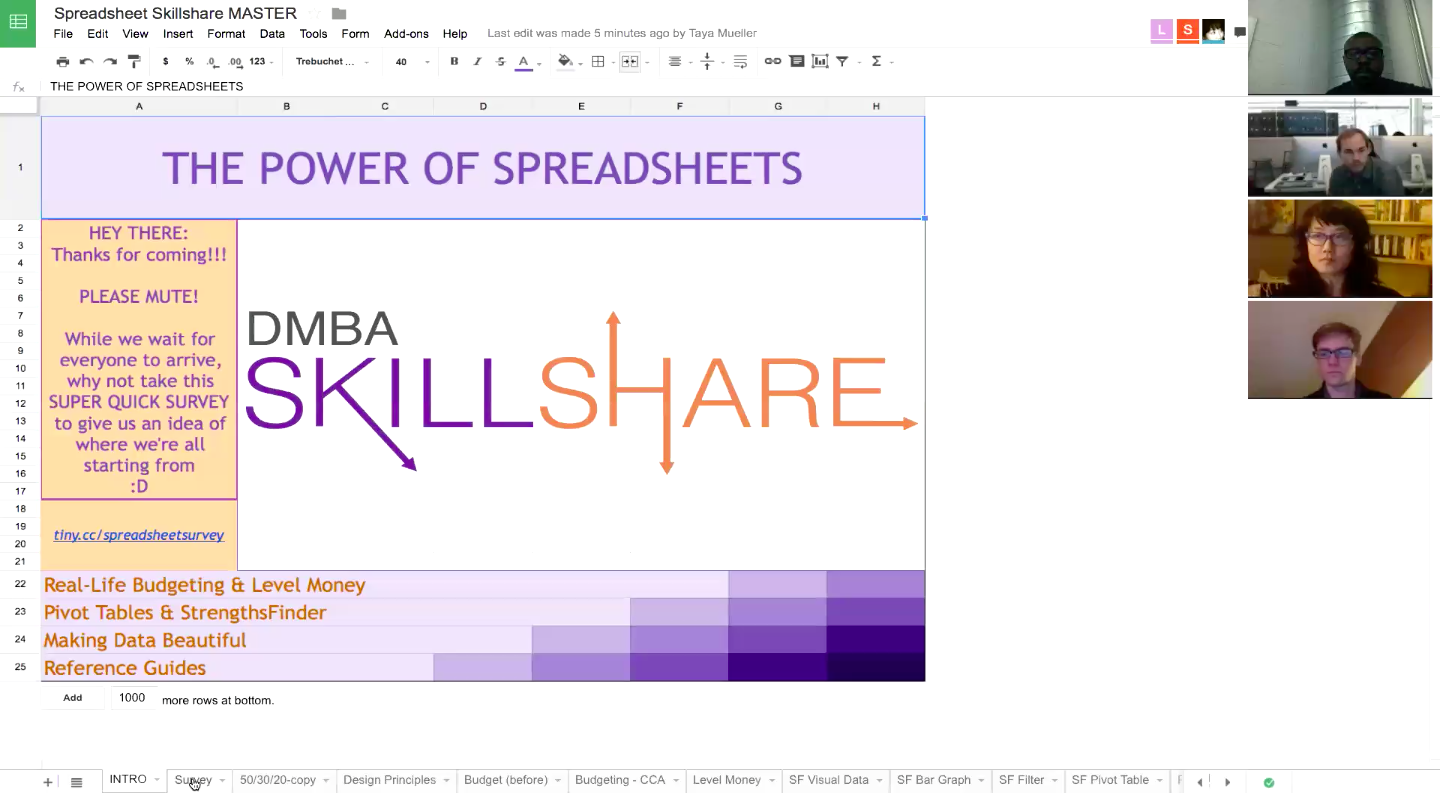Open the Budget (before) tab dropdown arrow
Viewport: 1440px width, 793px height.
[558, 780]
